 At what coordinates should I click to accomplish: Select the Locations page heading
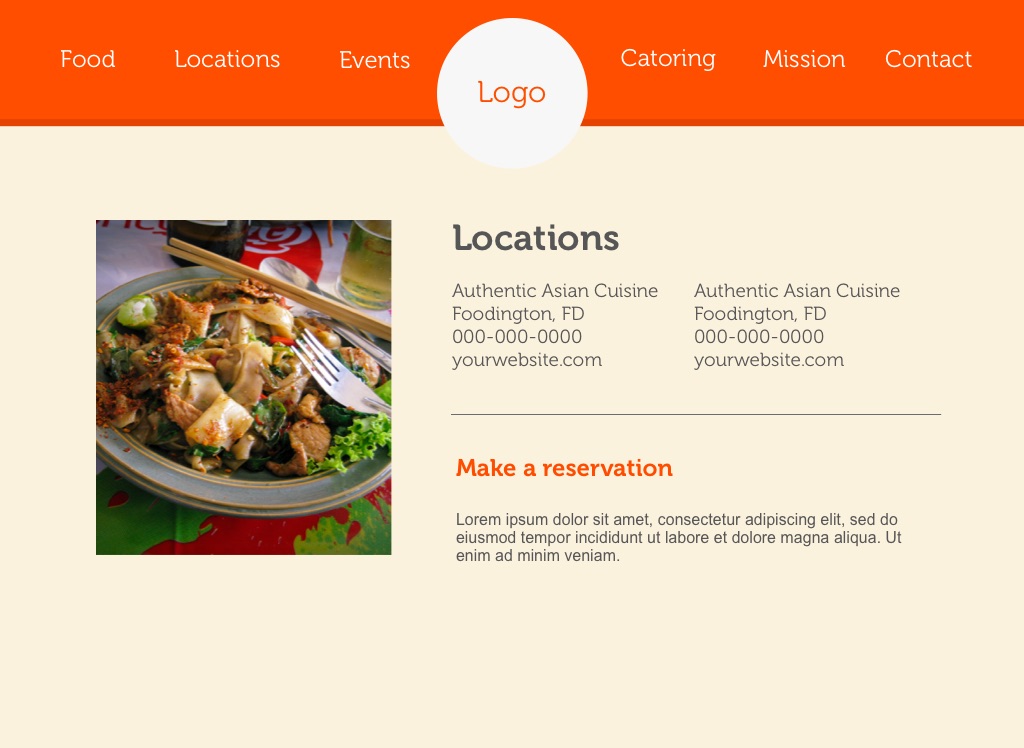536,238
